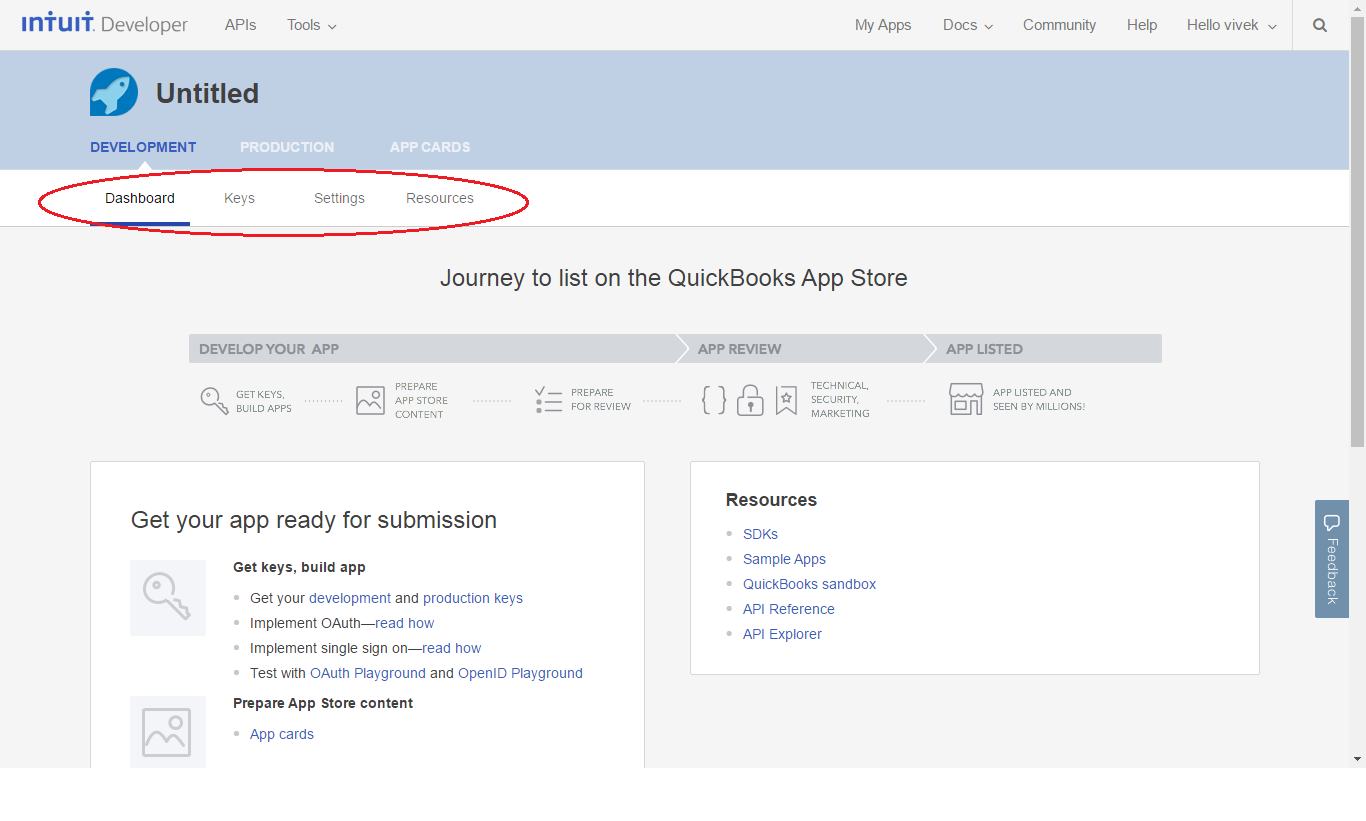Click the Get your app ready heading

[314, 520]
